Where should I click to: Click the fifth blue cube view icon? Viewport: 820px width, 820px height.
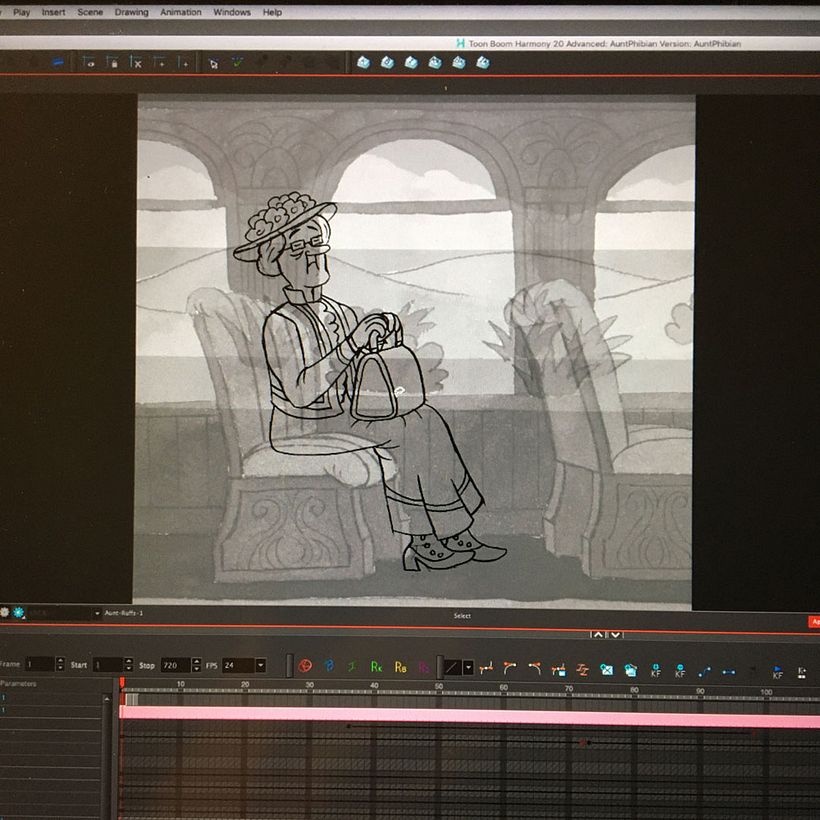(x=459, y=63)
